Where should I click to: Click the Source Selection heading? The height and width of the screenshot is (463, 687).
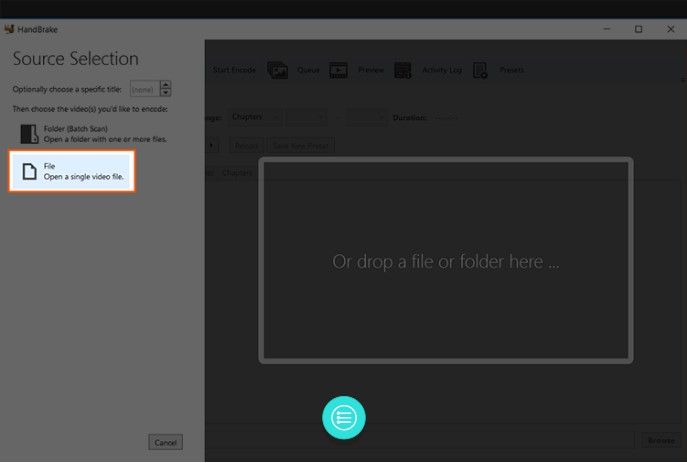(x=75, y=59)
